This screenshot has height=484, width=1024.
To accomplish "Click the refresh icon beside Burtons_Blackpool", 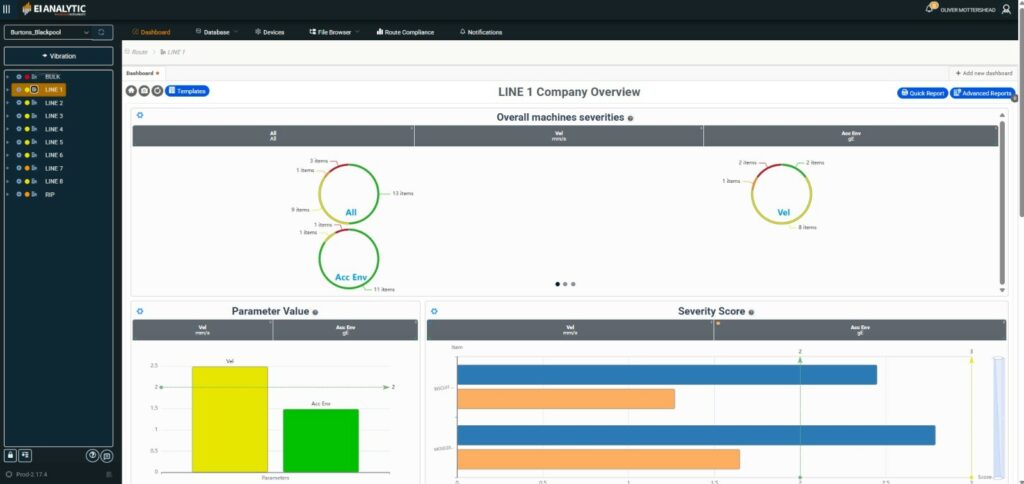I will pyautogui.click(x=101, y=33).
